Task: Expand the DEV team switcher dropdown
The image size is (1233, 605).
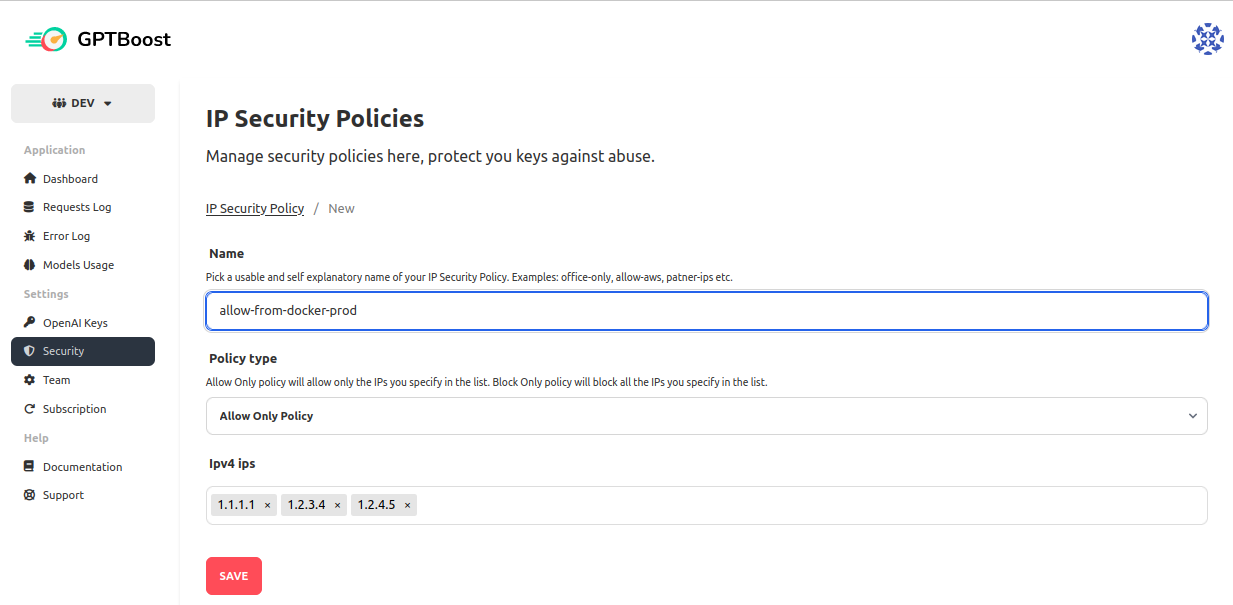Action: click(x=83, y=103)
